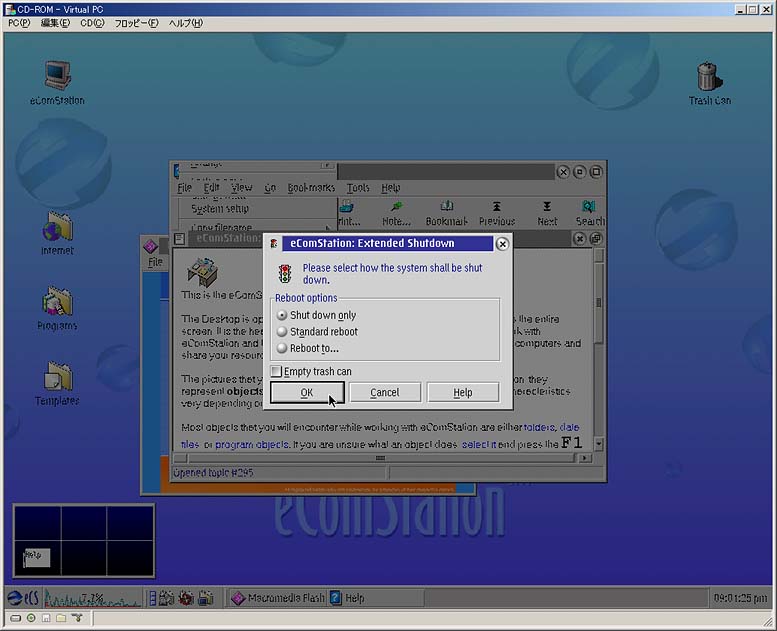The image size is (777, 631).
Task: Click the second quick-launch icon on eCenter
Action: (x=166, y=599)
